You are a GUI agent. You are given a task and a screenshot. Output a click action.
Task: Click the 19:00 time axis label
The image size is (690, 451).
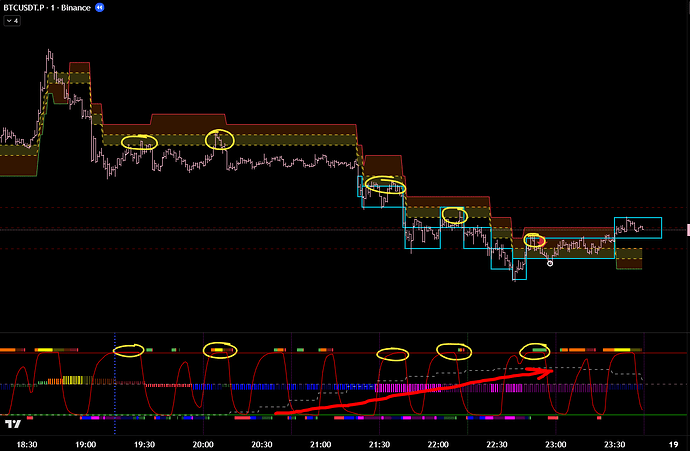[x=85, y=442]
